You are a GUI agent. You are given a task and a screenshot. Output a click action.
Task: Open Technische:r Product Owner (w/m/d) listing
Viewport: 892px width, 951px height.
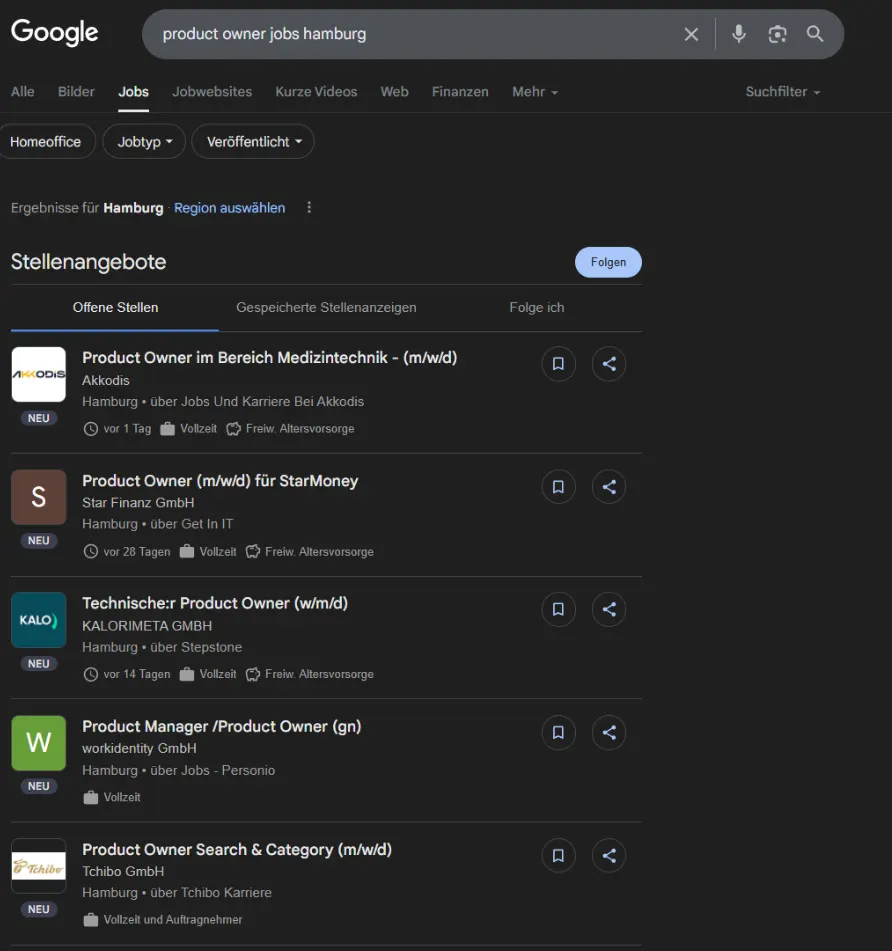215,603
